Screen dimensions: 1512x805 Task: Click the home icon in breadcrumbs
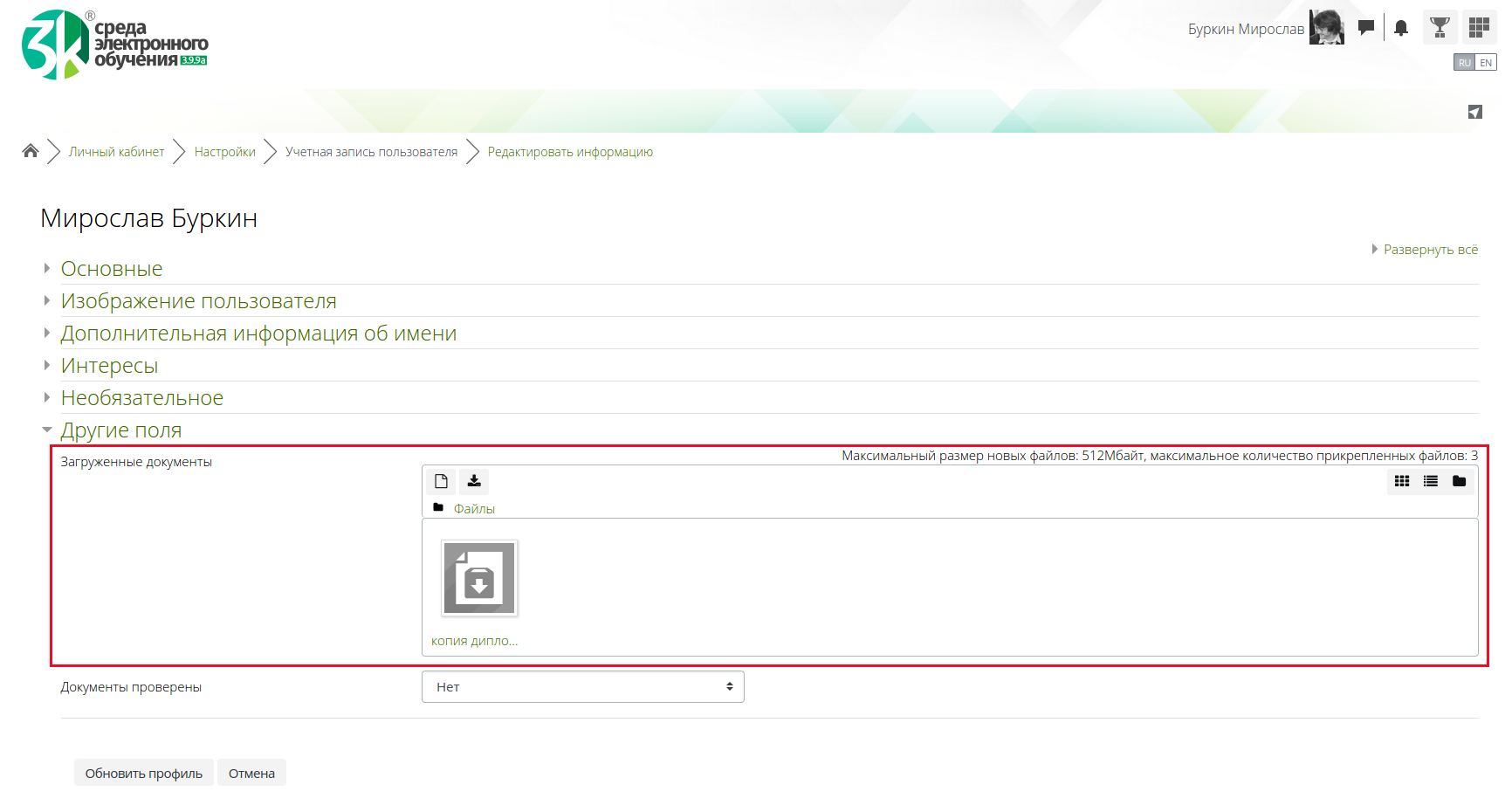point(31,151)
